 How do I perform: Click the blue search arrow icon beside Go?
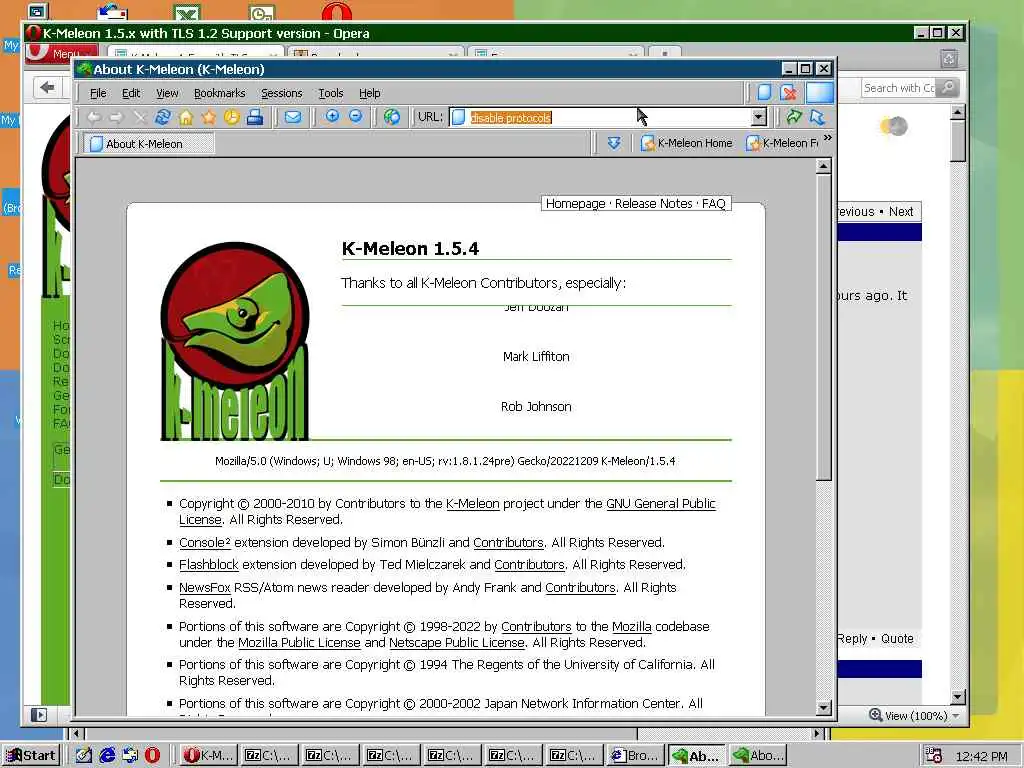pyautogui.click(x=817, y=117)
